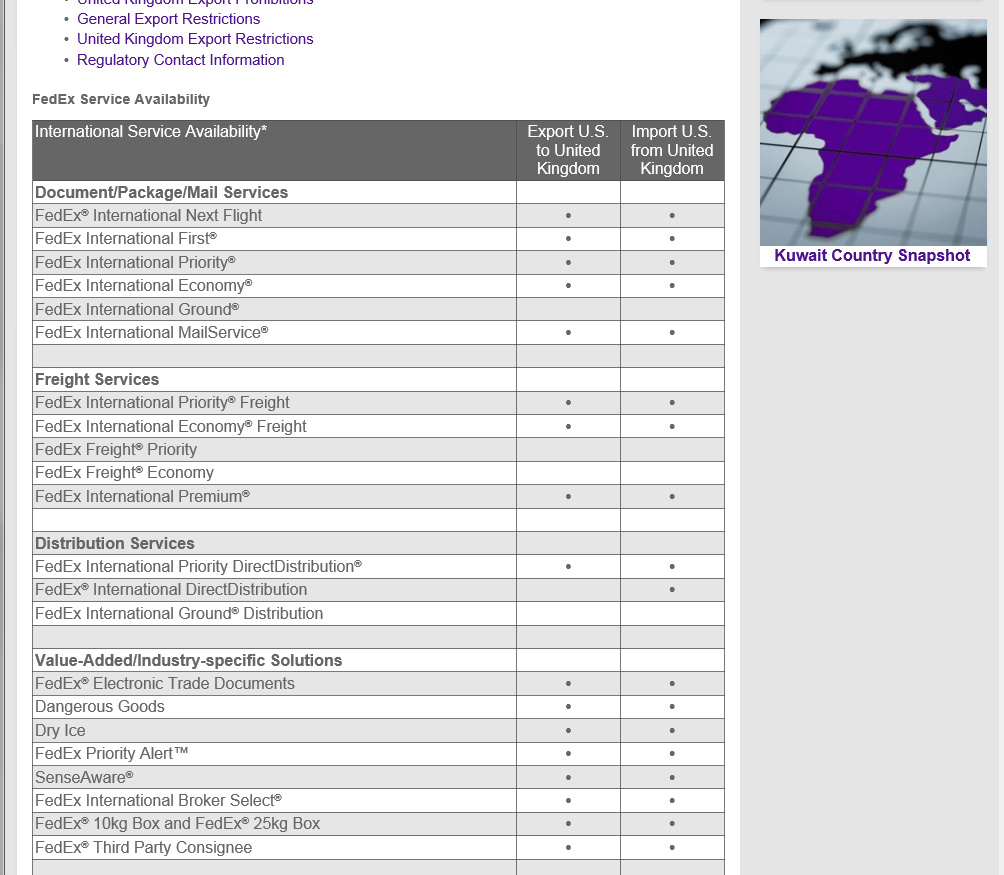This screenshot has width=1004, height=875.
Task: Click Export bullet for Dangerous Goods
Action: pyautogui.click(x=568, y=707)
